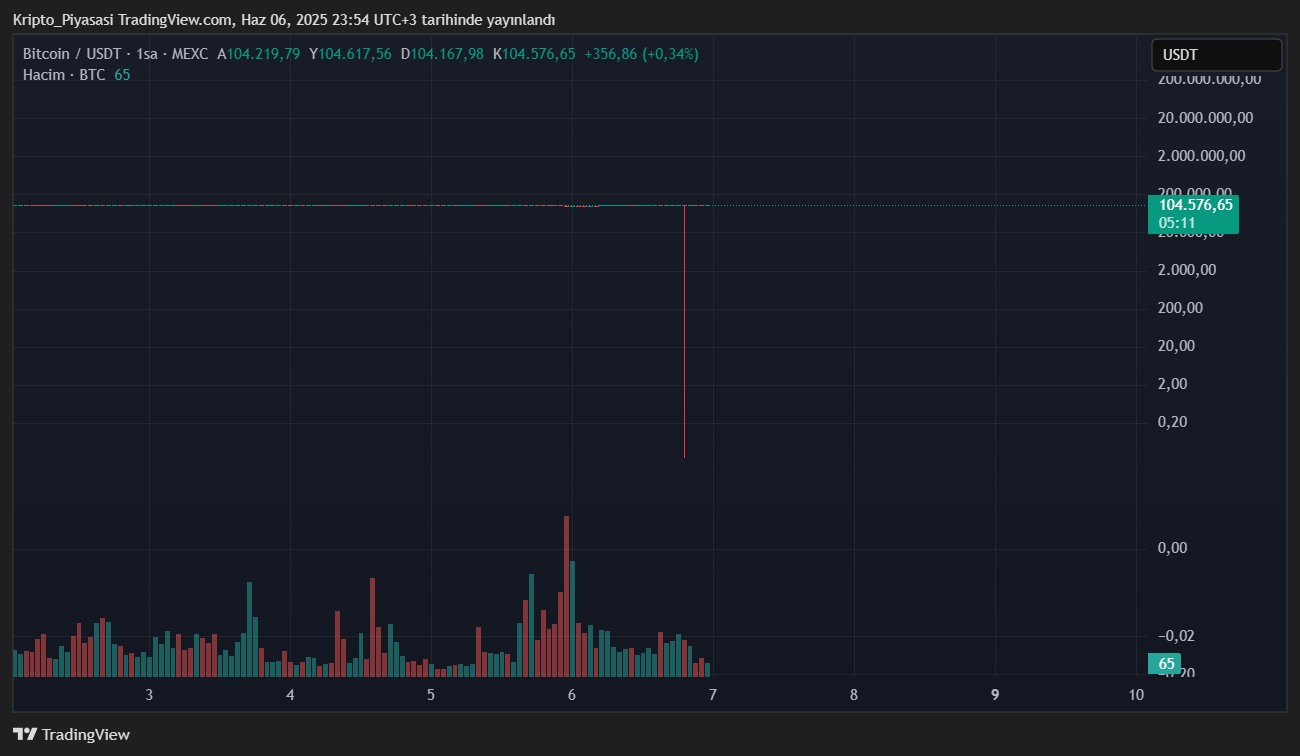1300x756 pixels.
Task: Click the long red candle wick
Action: coord(684,330)
